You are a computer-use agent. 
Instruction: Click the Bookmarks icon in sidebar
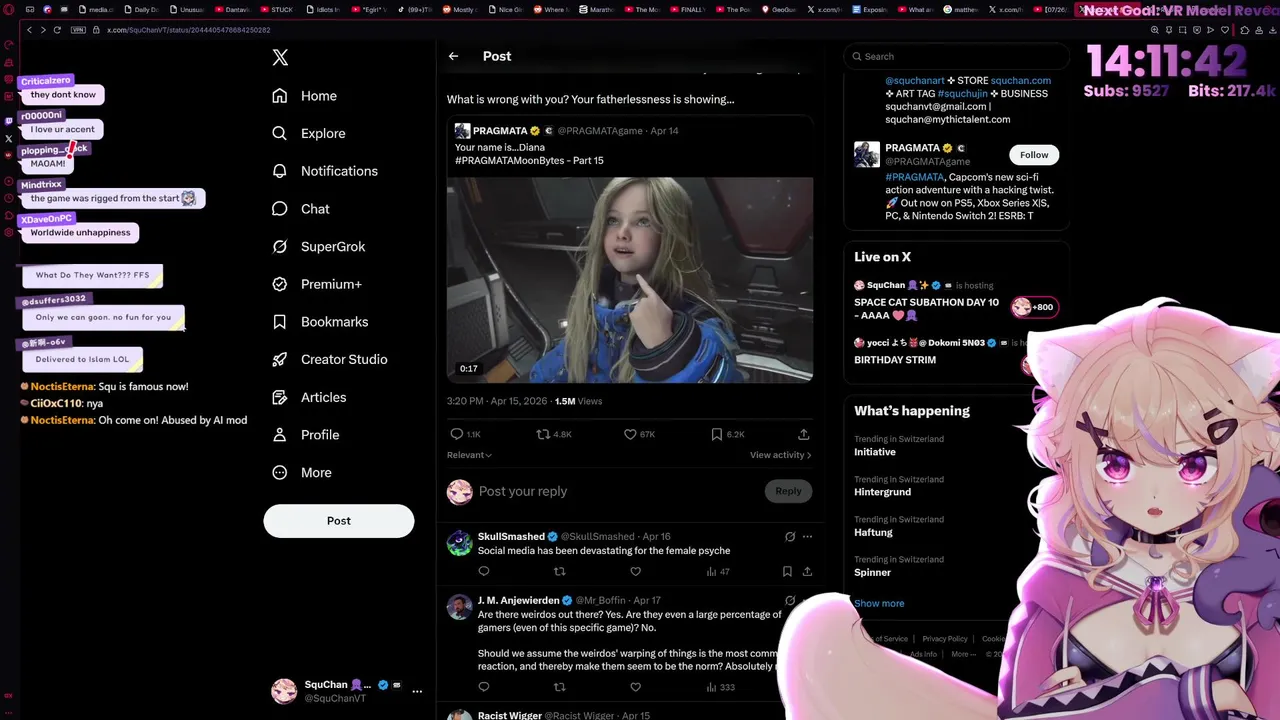click(280, 322)
